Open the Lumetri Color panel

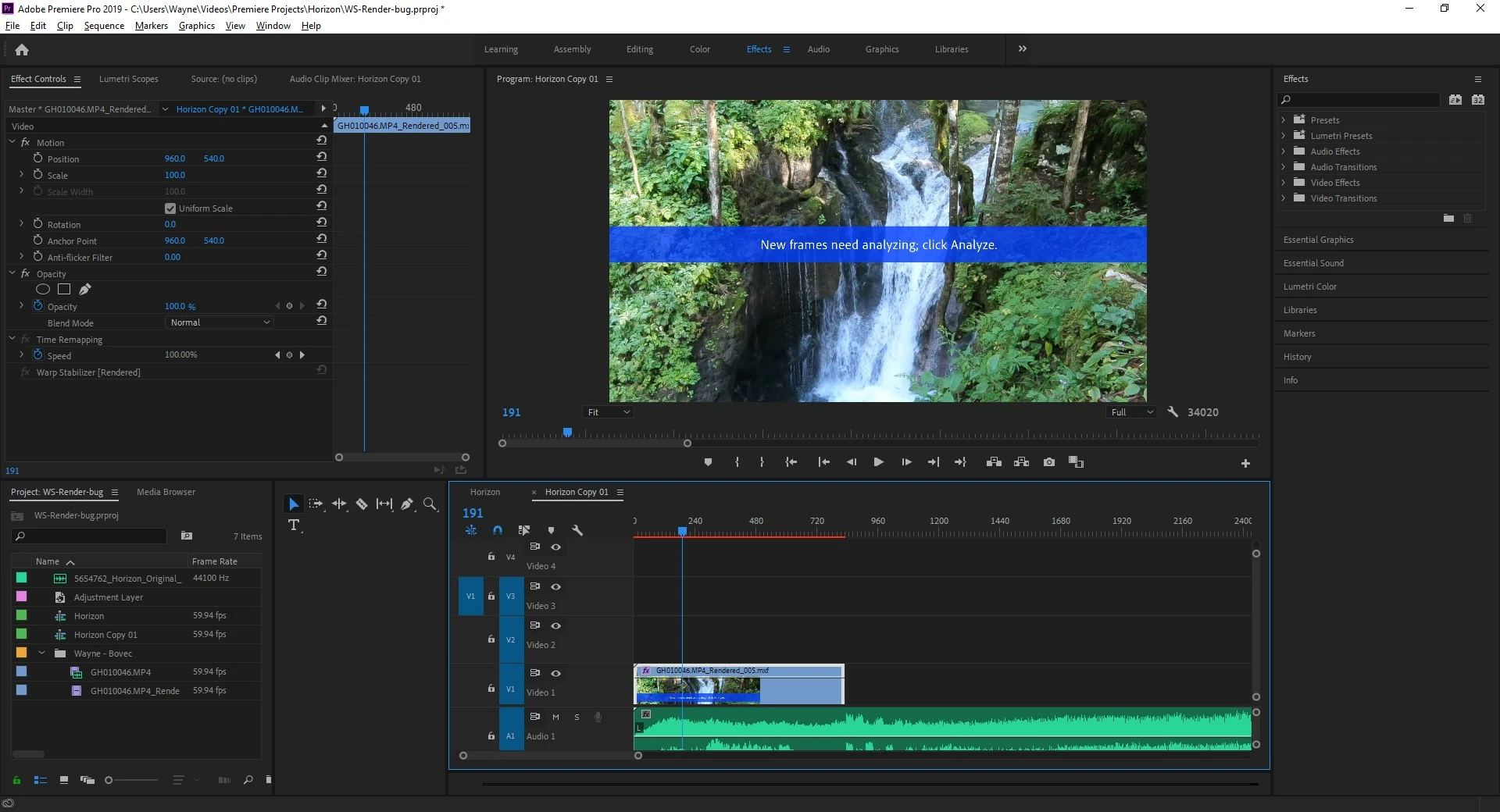pyautogui.click(x=1309, y=287)
